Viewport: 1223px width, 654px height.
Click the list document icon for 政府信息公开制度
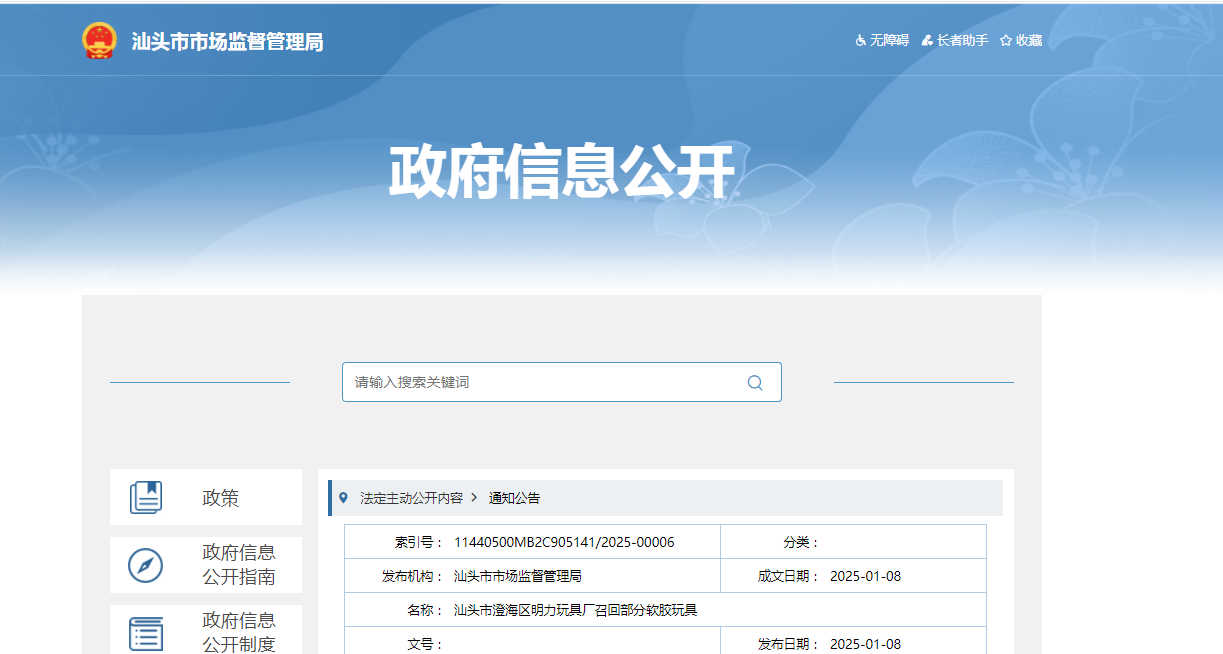pos(146,633)
